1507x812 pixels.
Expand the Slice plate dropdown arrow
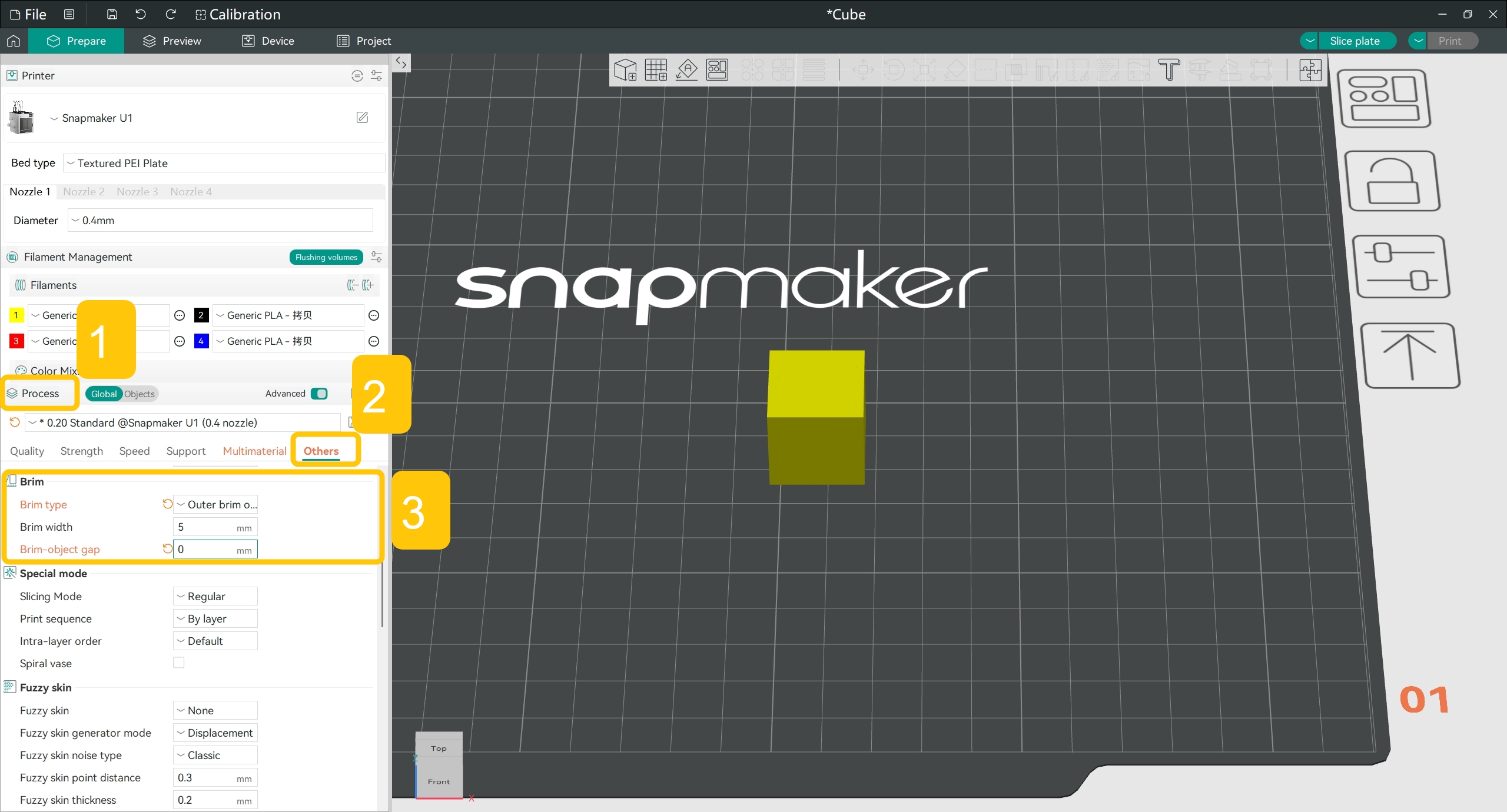(1310, 41)
